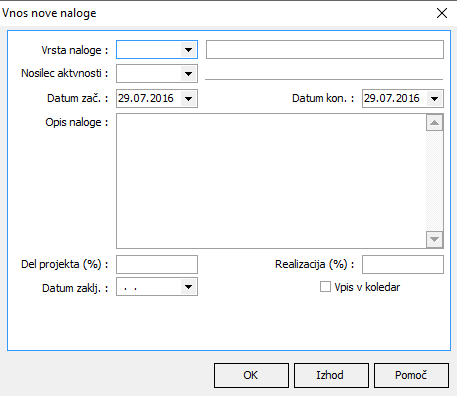Click the Opis naloge scroll down arrow

[434, 239]
